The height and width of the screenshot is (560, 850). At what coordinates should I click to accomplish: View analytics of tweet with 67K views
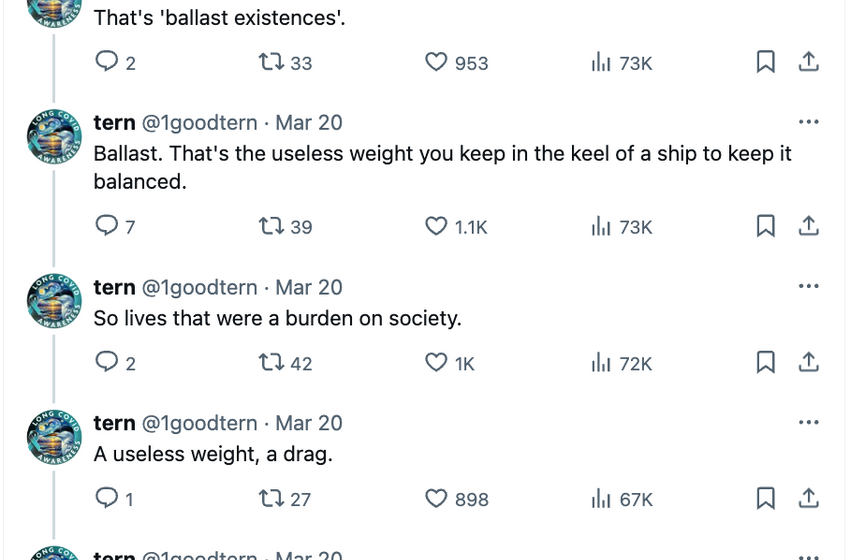[621, 499]
